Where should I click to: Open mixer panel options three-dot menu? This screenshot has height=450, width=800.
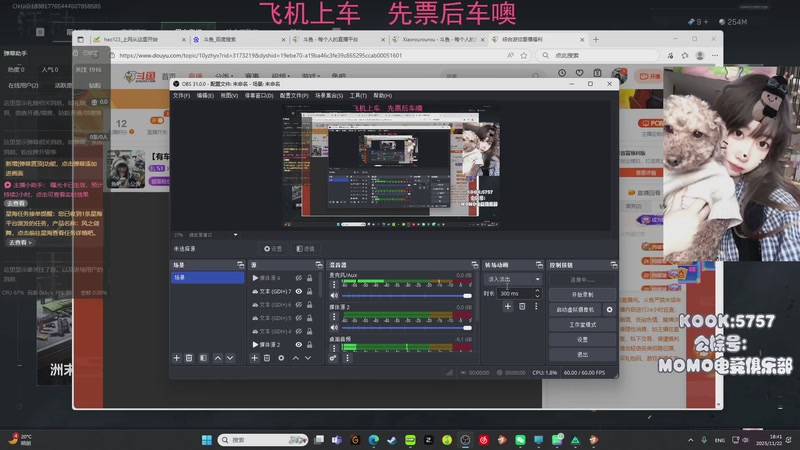[x=347, y=358]
